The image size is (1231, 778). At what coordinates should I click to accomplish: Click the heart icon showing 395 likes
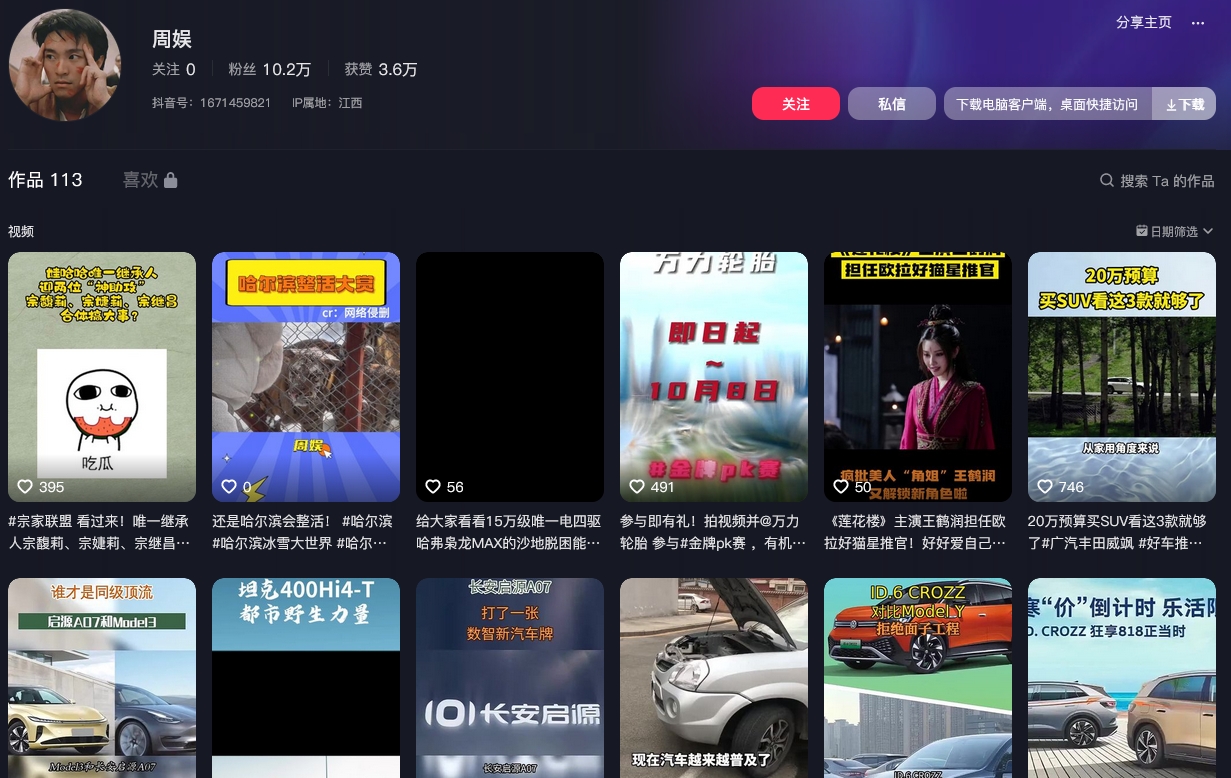26,487
